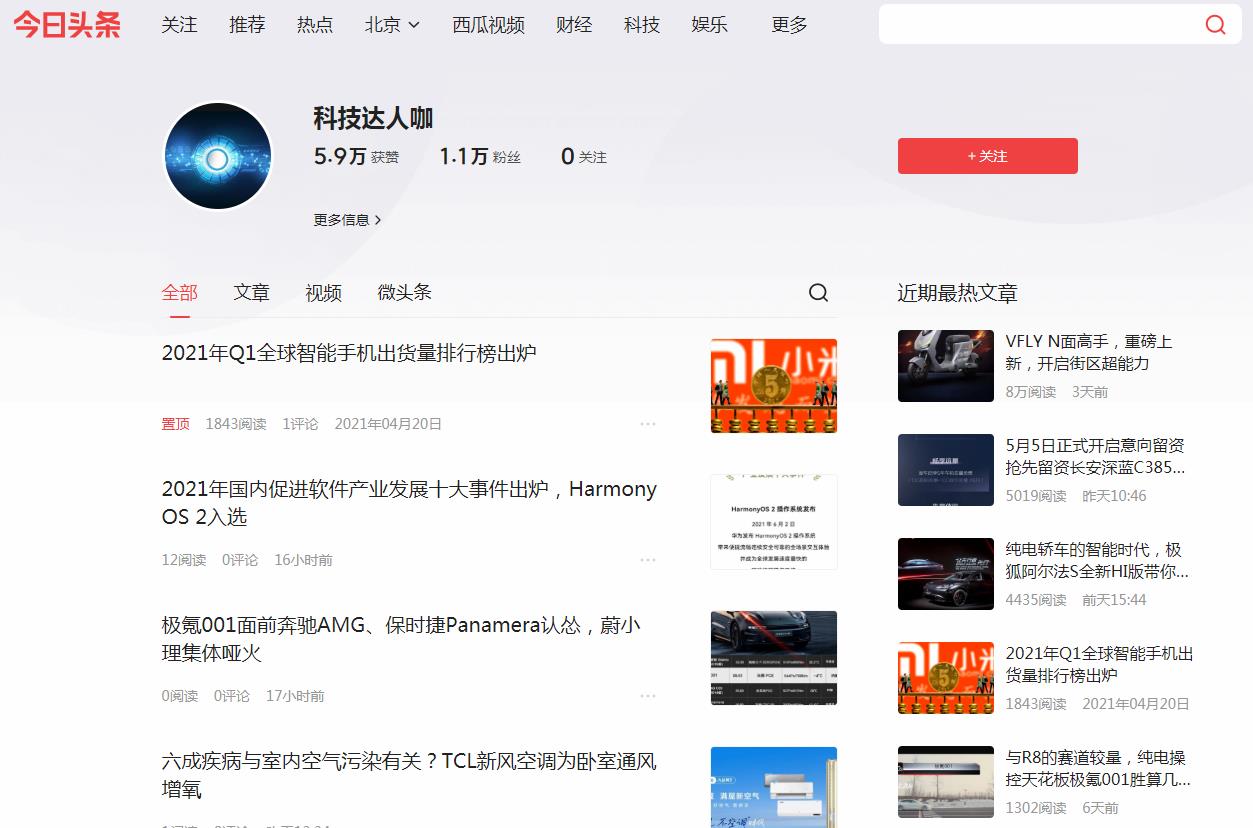Open hot article 与R8的赛道较量，纯电操控天花板
Image resolution: width=1253 pixels, height=828 pixels.
[x=1098, y=768]
